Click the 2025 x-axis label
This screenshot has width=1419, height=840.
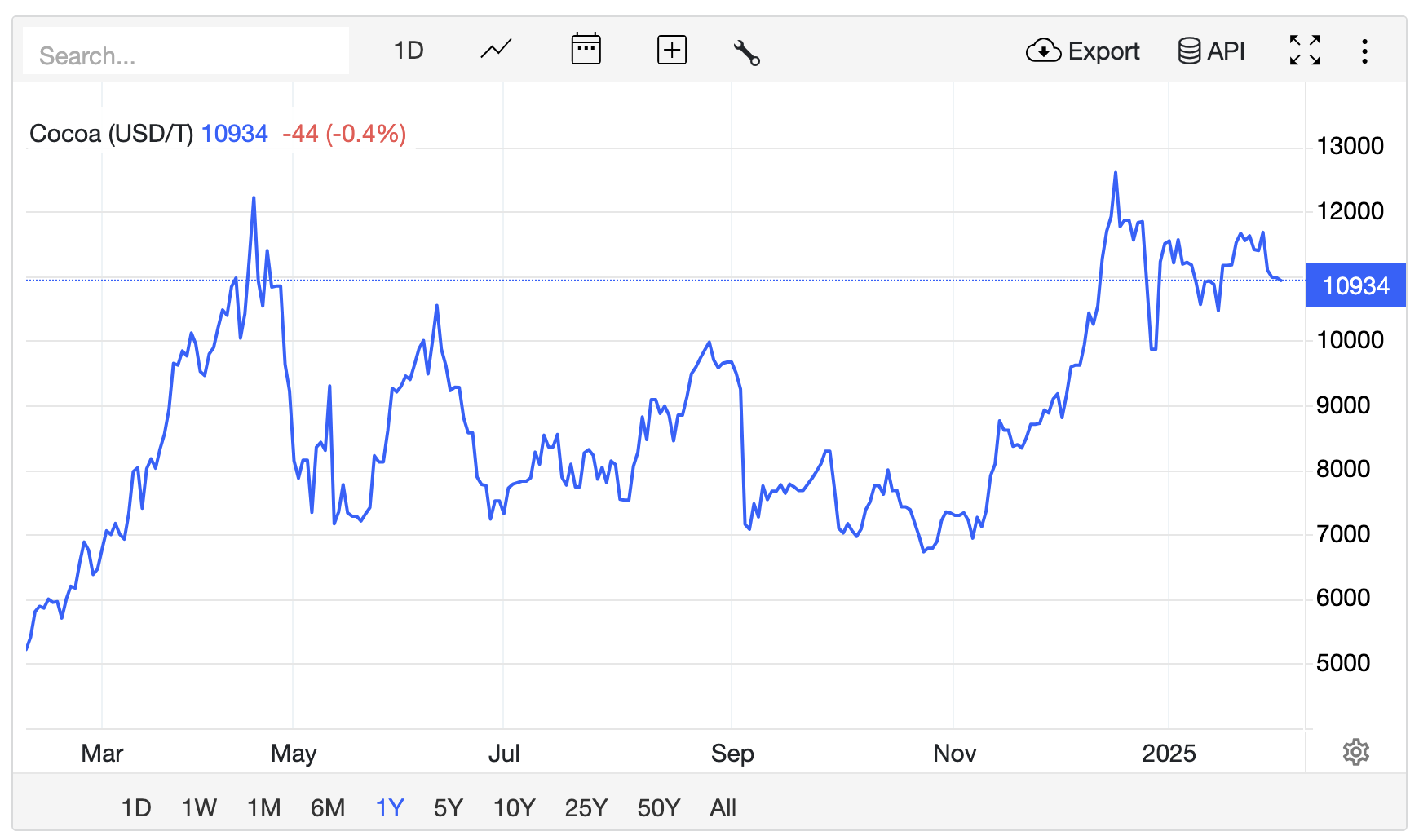[1169, 754]
